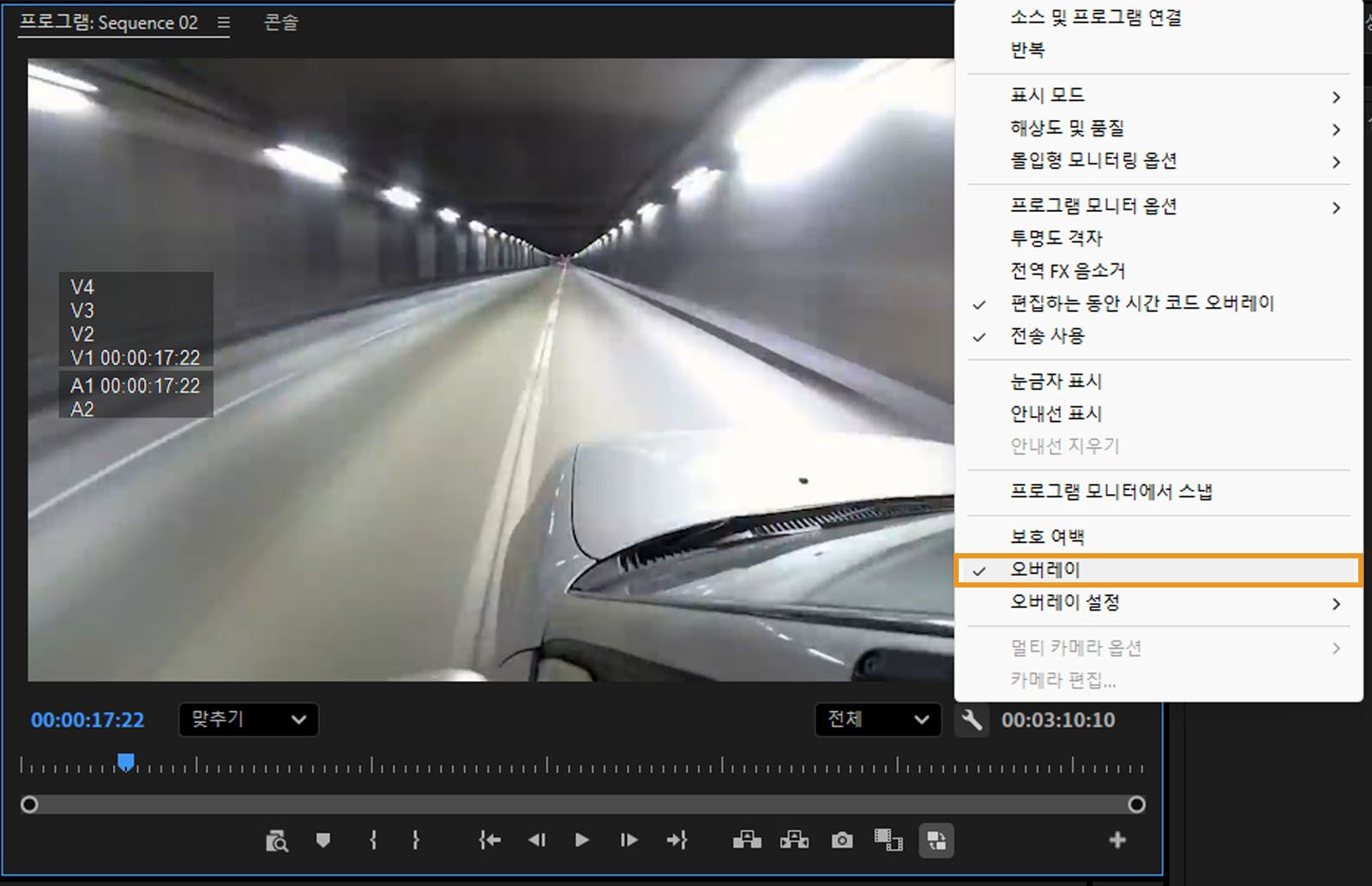
Task: Open the 전체 resolution dropdown
Action: [x=876, y=720]
